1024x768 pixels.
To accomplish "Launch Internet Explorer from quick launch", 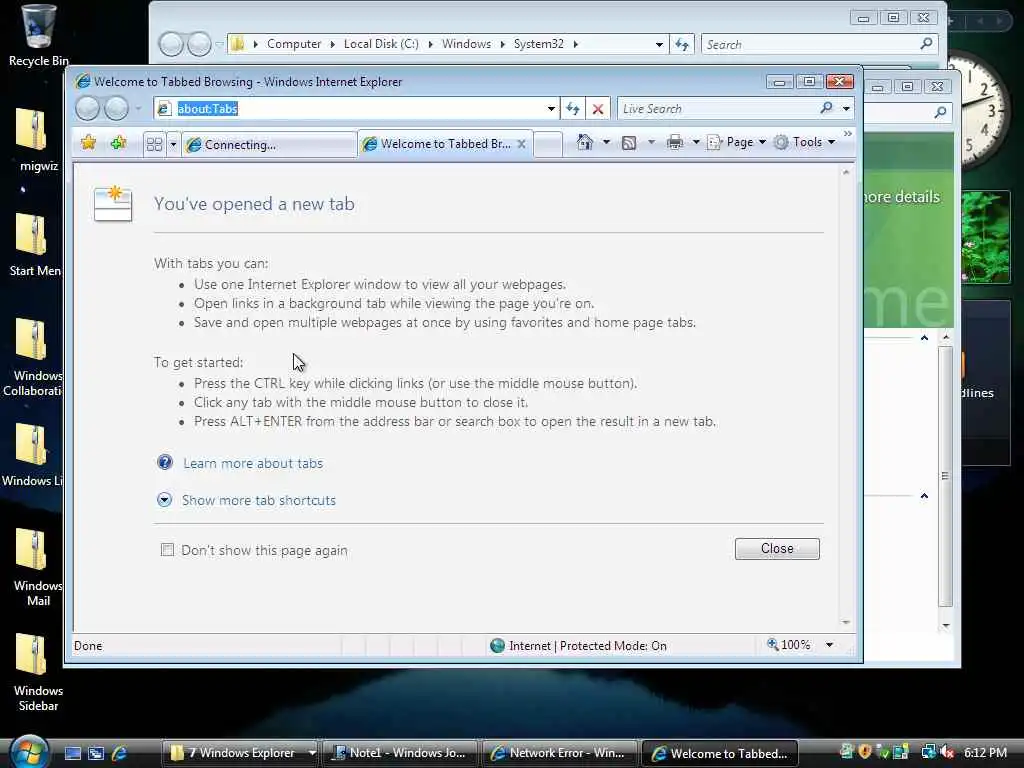I will click(120, 753).
